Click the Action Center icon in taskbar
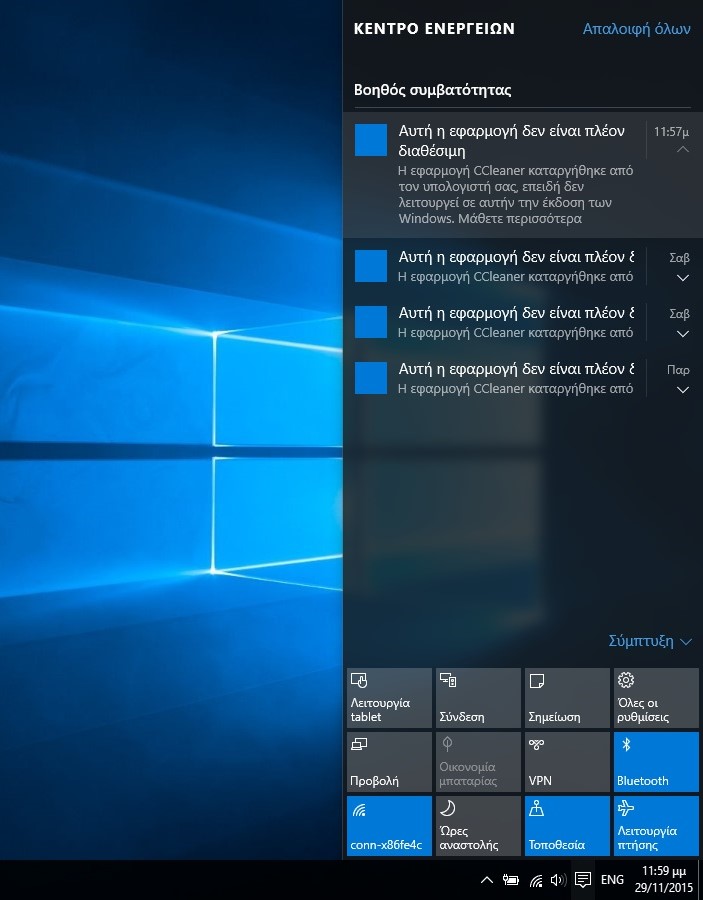This screenshot has width=703, height=900. [x=583, y=879]
